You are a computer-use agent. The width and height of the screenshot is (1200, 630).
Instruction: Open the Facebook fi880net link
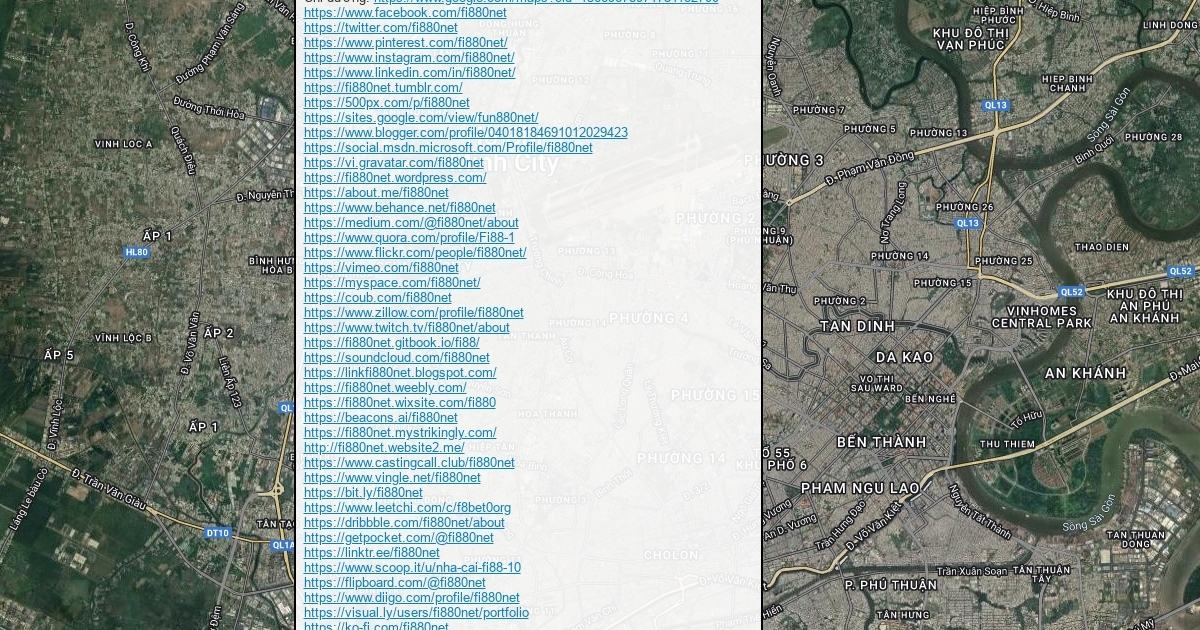coord(405,13)
